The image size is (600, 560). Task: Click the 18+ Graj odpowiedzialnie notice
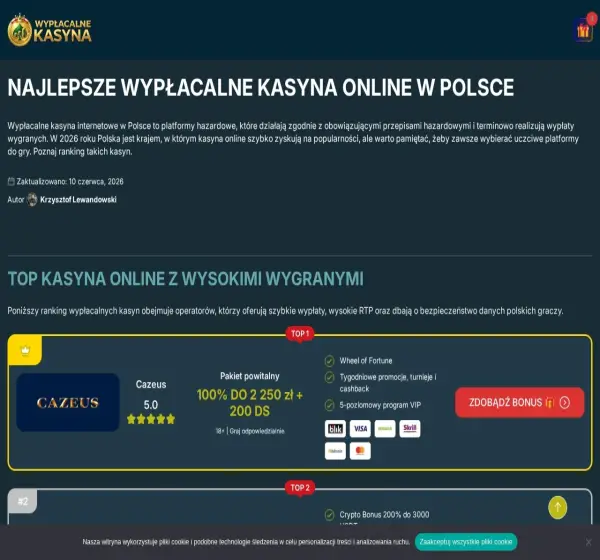tap(250, 431)
